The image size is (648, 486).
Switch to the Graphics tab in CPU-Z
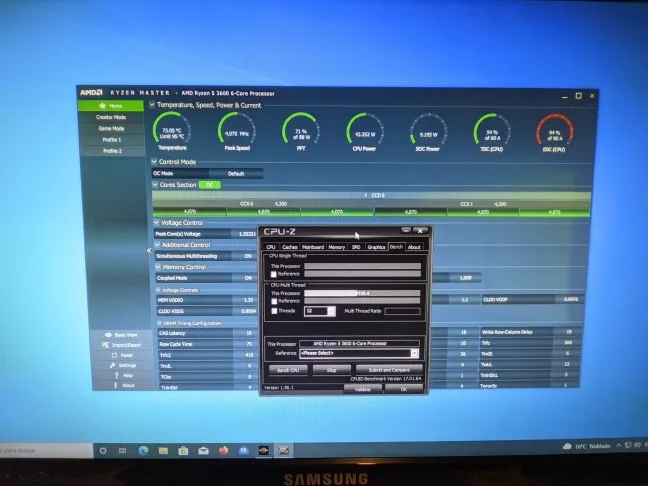(x=376, y=247)
